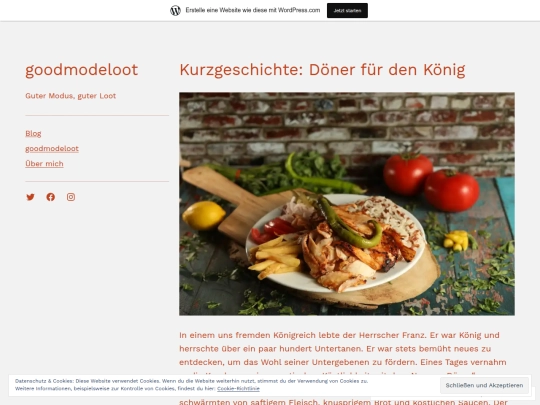
Task: Click the tagline 'Guter Modus, guter Loot'
Action: click(x=71, y=96)
